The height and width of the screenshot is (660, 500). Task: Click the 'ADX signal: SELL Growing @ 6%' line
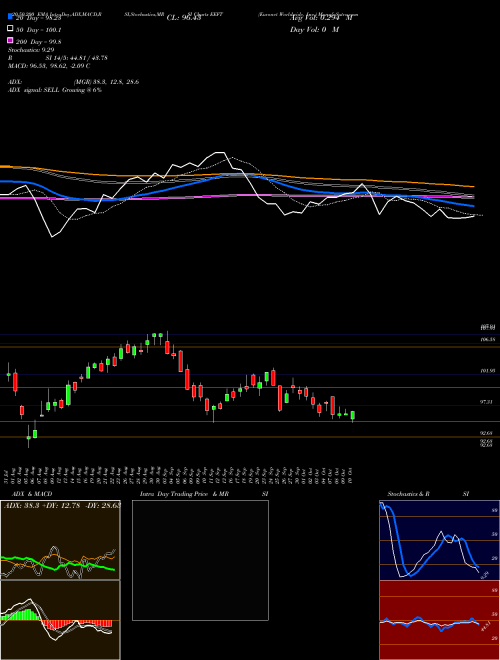click(55, 90)
